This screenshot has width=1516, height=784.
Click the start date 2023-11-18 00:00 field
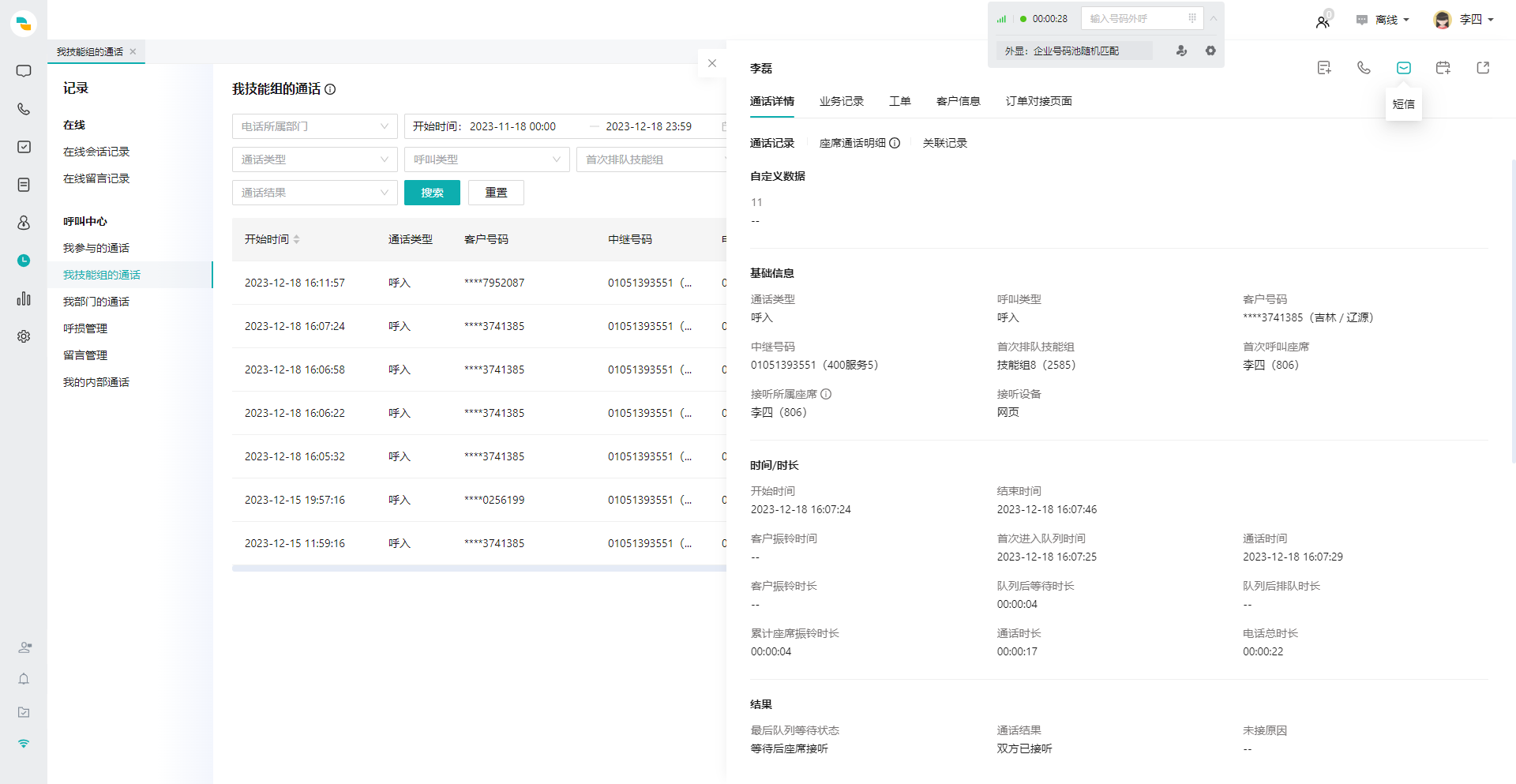(512, 126)
